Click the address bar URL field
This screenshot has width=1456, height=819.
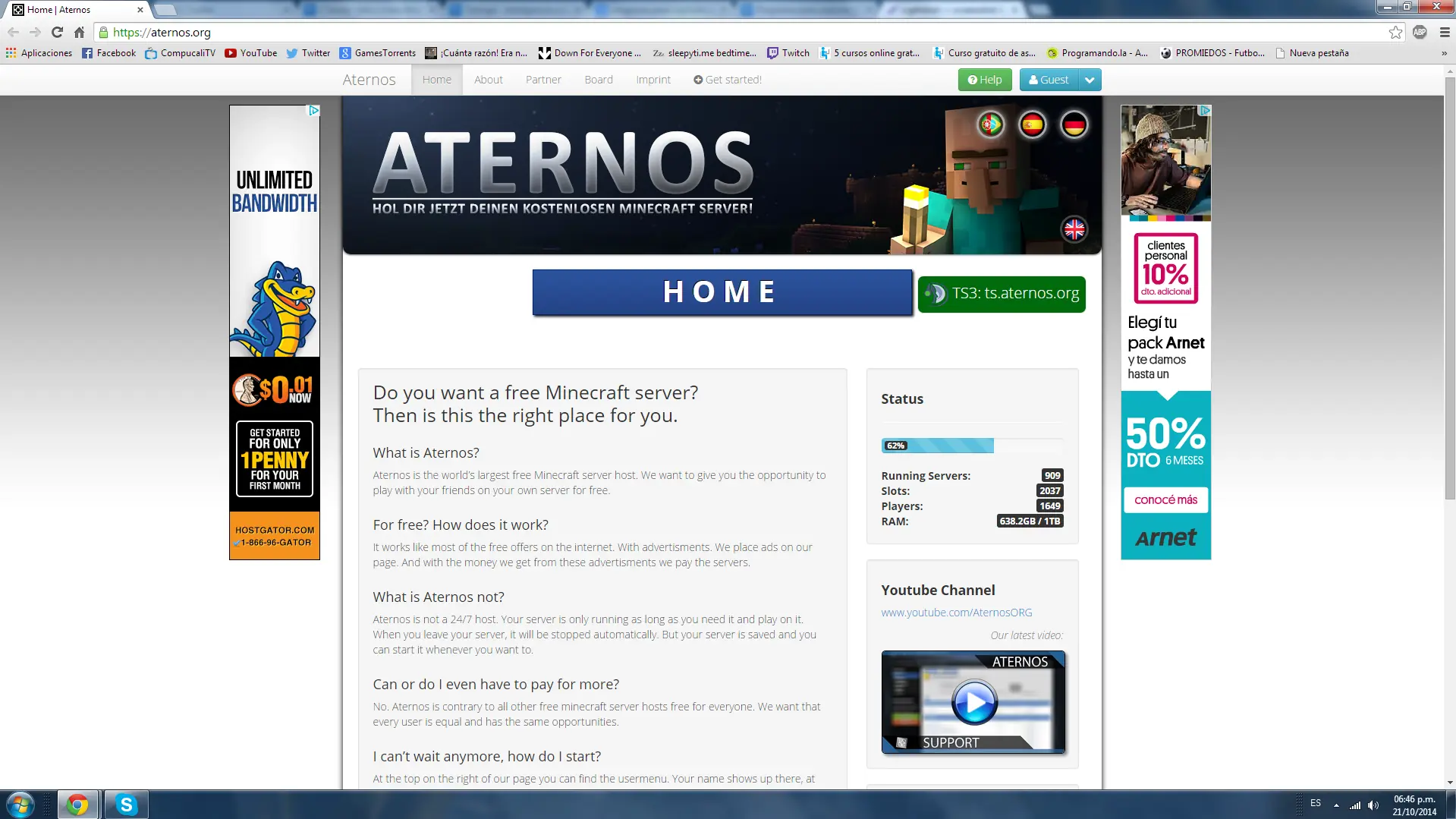744,32
